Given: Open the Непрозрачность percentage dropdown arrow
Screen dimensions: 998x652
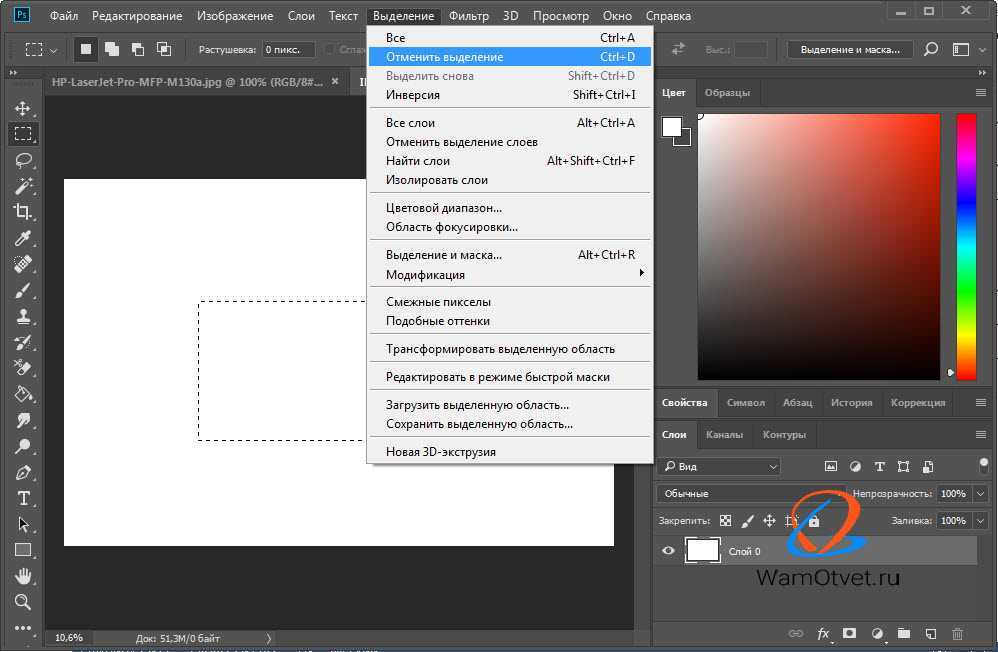Looking at the screenshot, I should [x=981, y=493].
